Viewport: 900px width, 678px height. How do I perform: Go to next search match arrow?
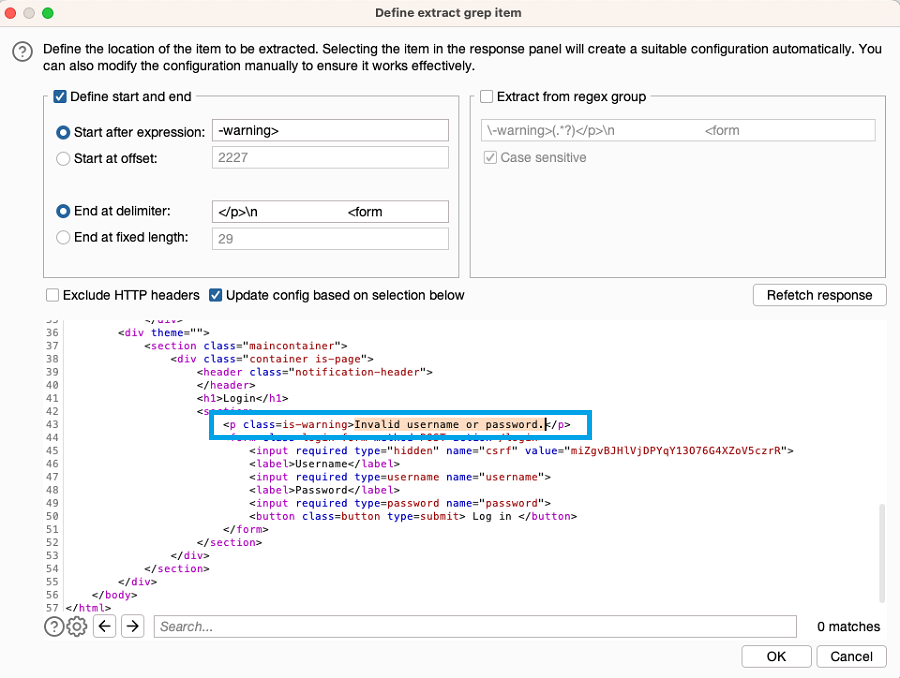133,626
